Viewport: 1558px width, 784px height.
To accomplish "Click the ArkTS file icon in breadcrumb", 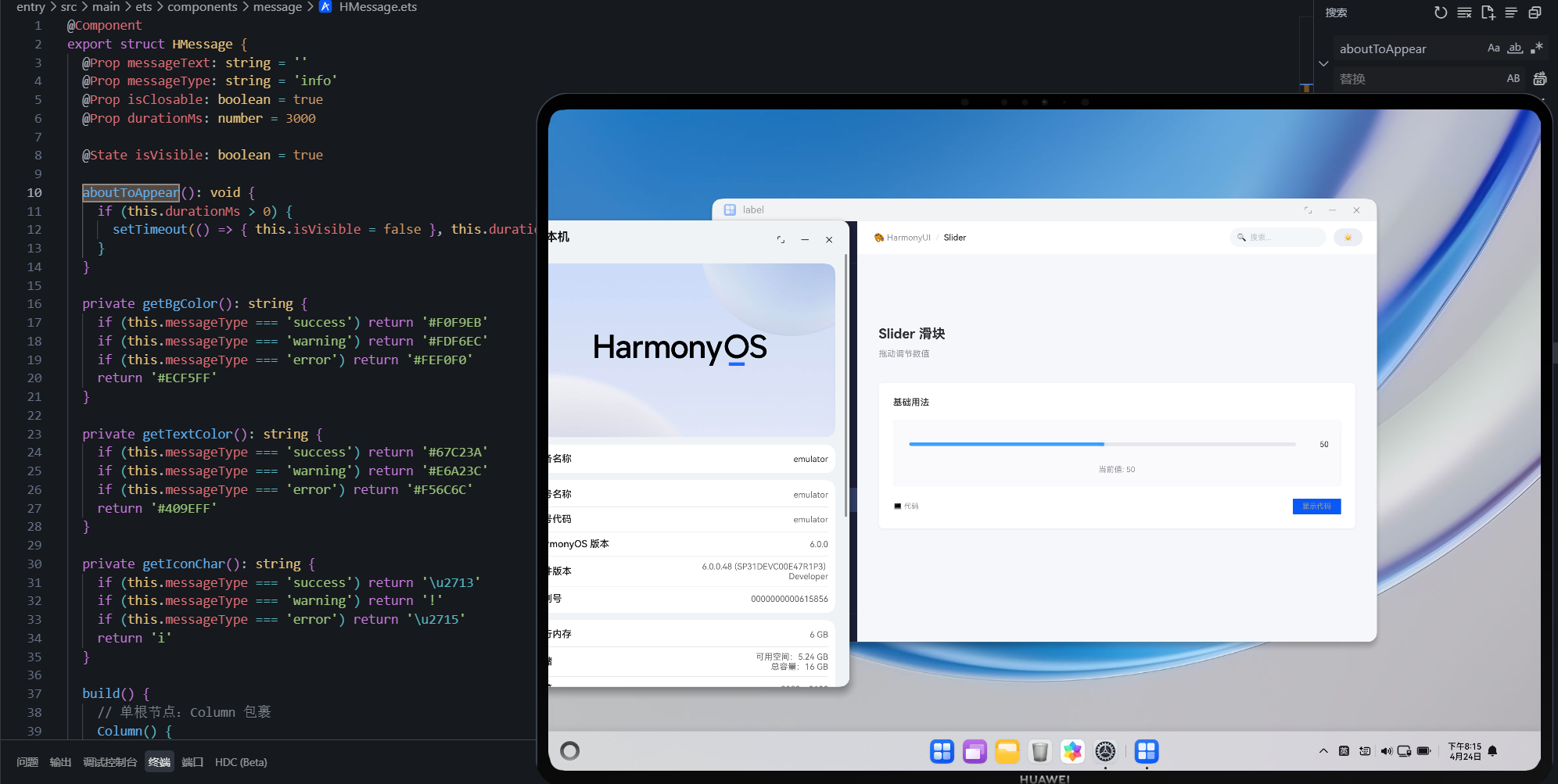I will [x=325, y=7].
